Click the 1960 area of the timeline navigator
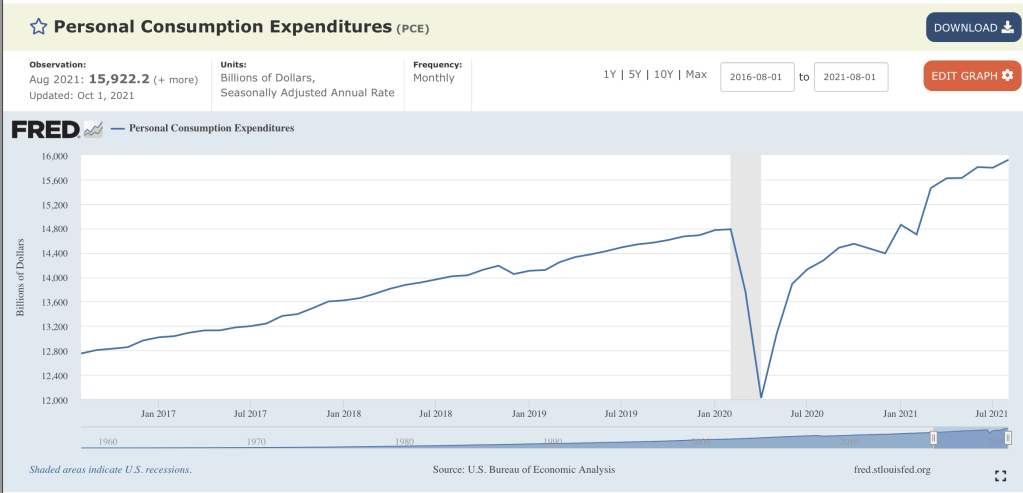The image size is (1023, 493). point(108,440)
